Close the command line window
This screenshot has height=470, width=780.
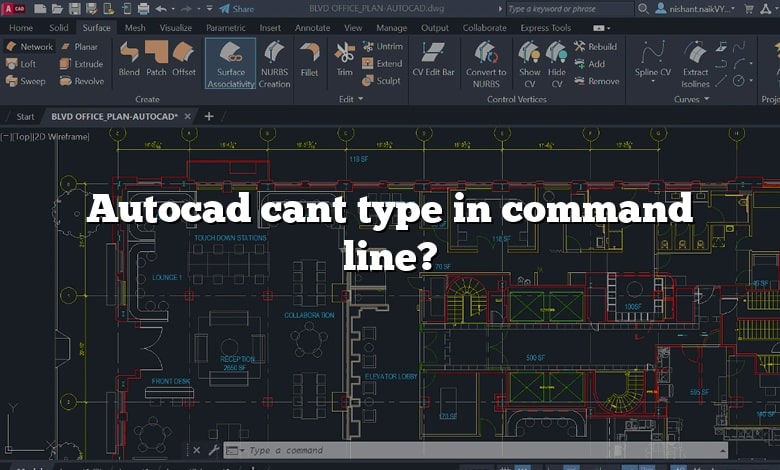196,451
